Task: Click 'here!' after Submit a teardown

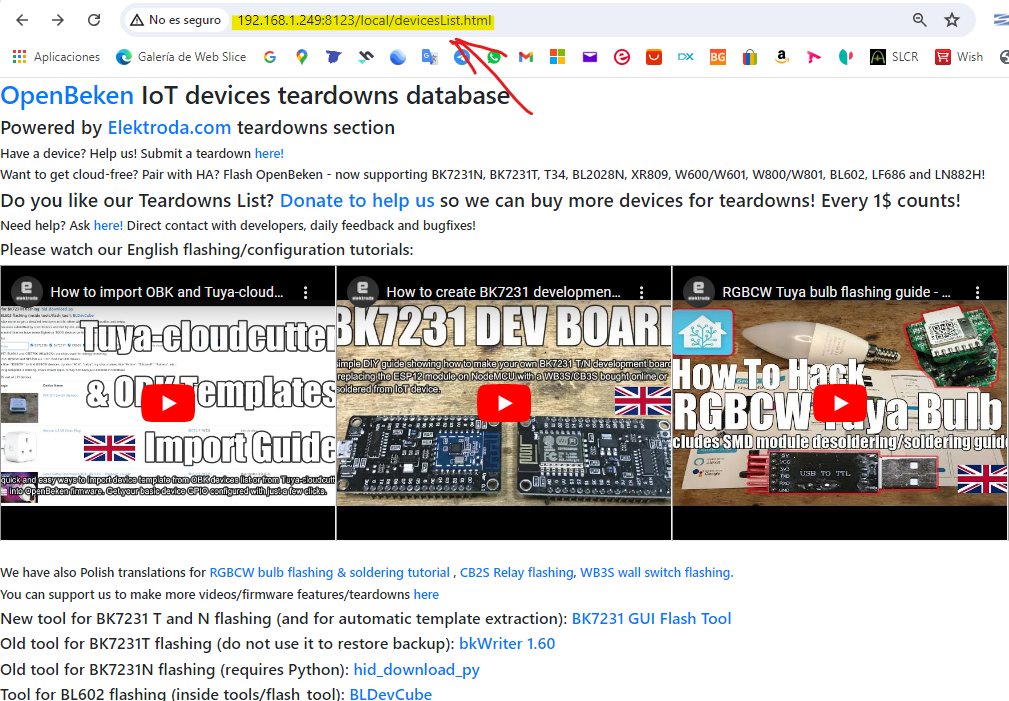Action: point(269,153)
